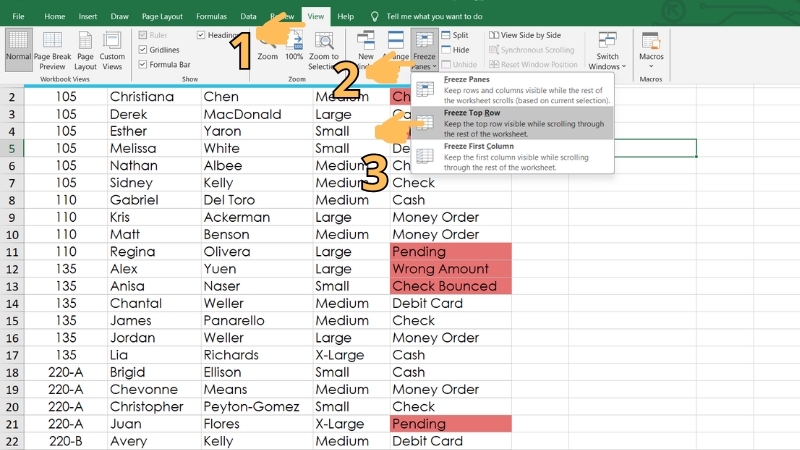Click the 100% zoom icon
The height and width of the screenshot is (450, 800).
[294, 46]
